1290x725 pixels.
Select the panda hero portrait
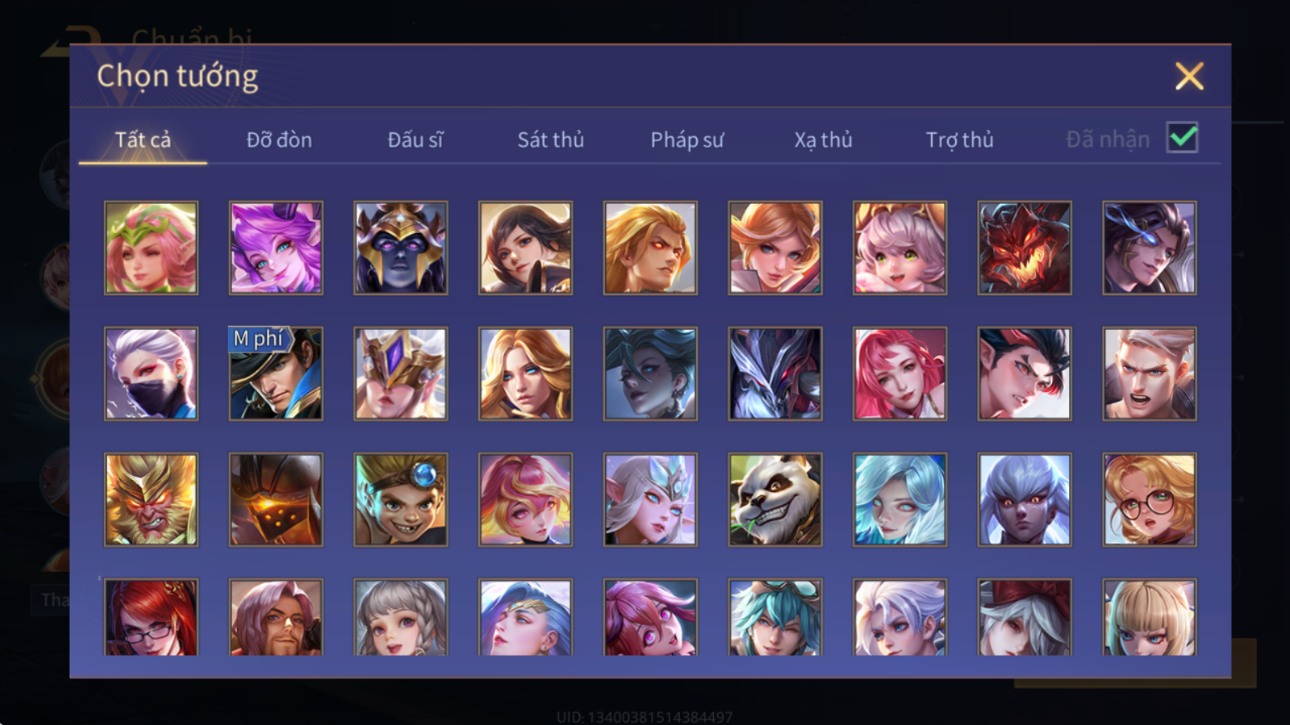click(775, 499)
